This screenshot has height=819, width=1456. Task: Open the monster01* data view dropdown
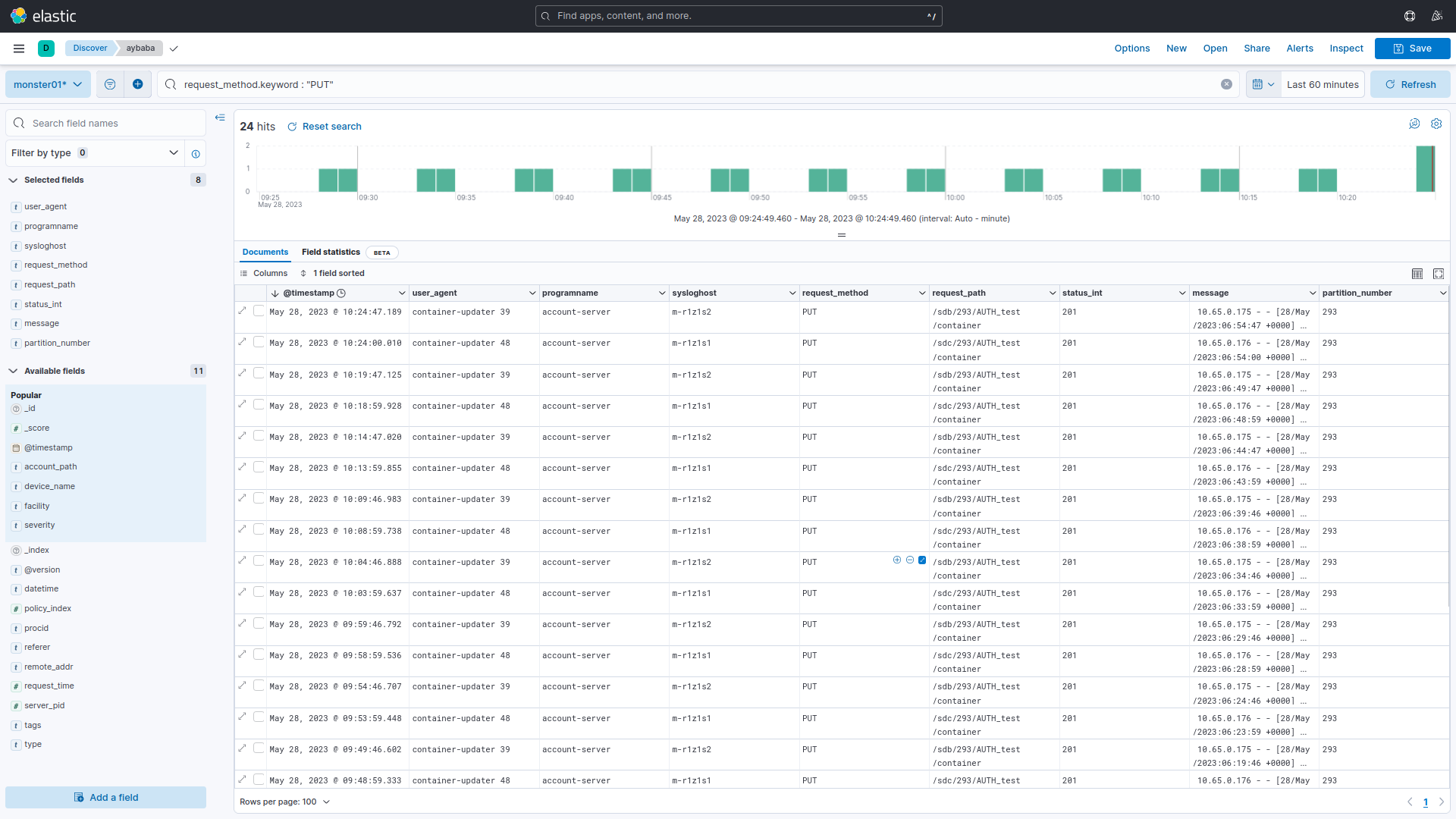pos(48,84)
